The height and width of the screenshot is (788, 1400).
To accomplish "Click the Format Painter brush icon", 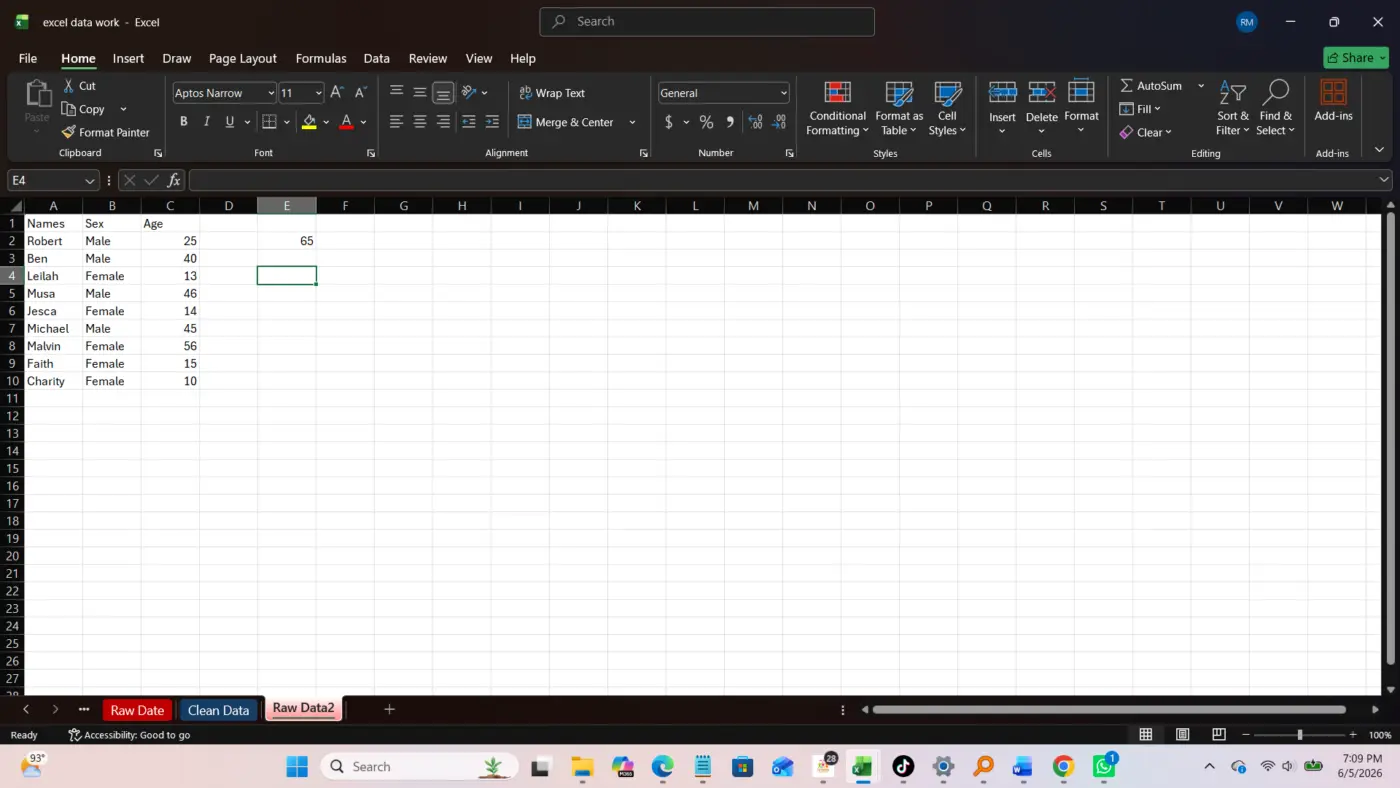I will coord(68,132).
